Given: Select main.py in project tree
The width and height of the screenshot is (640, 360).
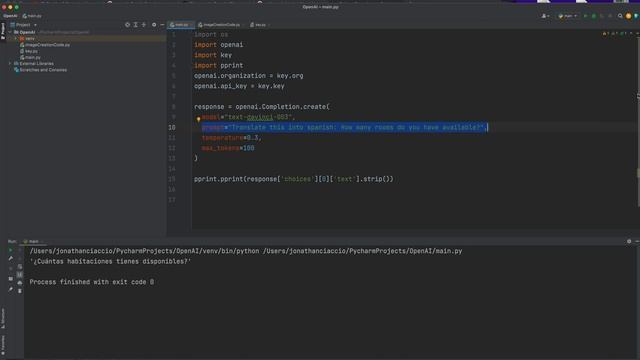Looking at the screenshot, I should click(x=30, y=58).
